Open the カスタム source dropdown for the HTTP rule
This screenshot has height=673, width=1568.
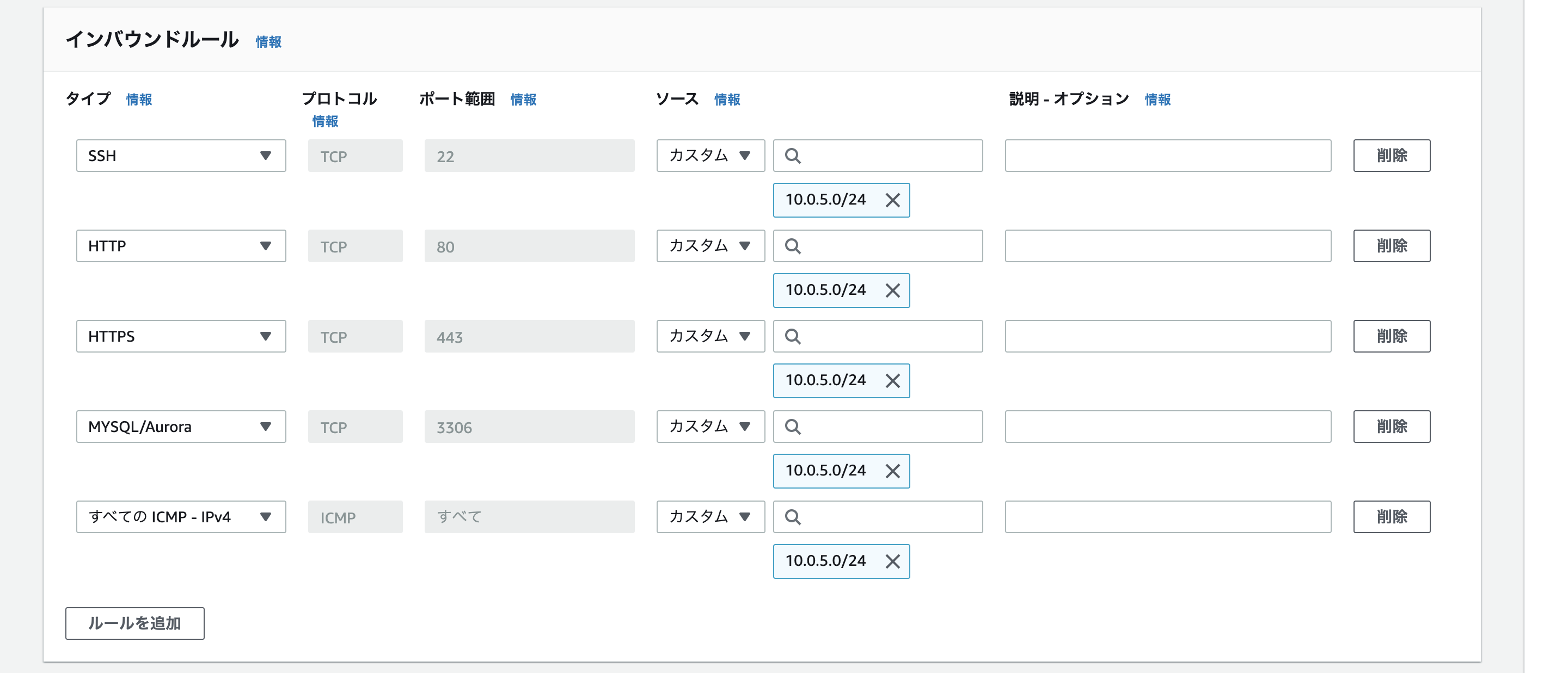point(710,246)
